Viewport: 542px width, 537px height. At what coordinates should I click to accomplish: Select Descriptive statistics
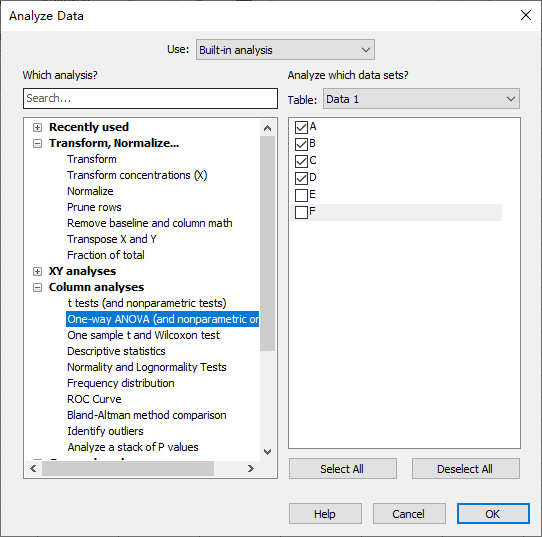(116, 351)
